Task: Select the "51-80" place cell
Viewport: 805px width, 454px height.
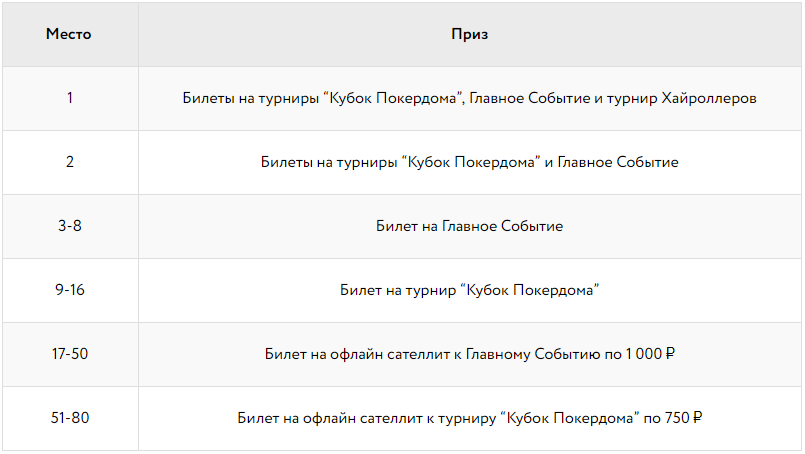Action: (x=69, y=418)
